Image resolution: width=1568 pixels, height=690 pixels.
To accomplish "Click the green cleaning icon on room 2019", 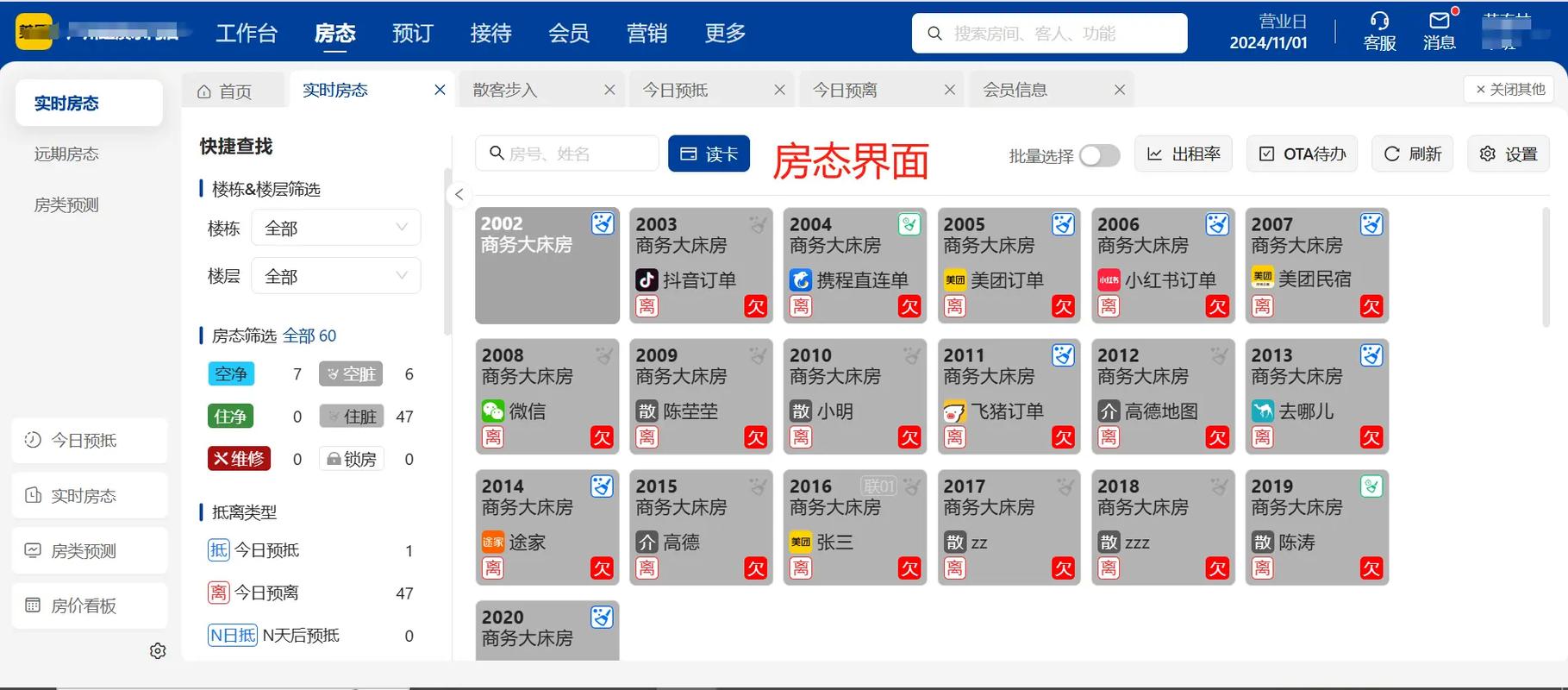I will click(x=1371, y=486).
